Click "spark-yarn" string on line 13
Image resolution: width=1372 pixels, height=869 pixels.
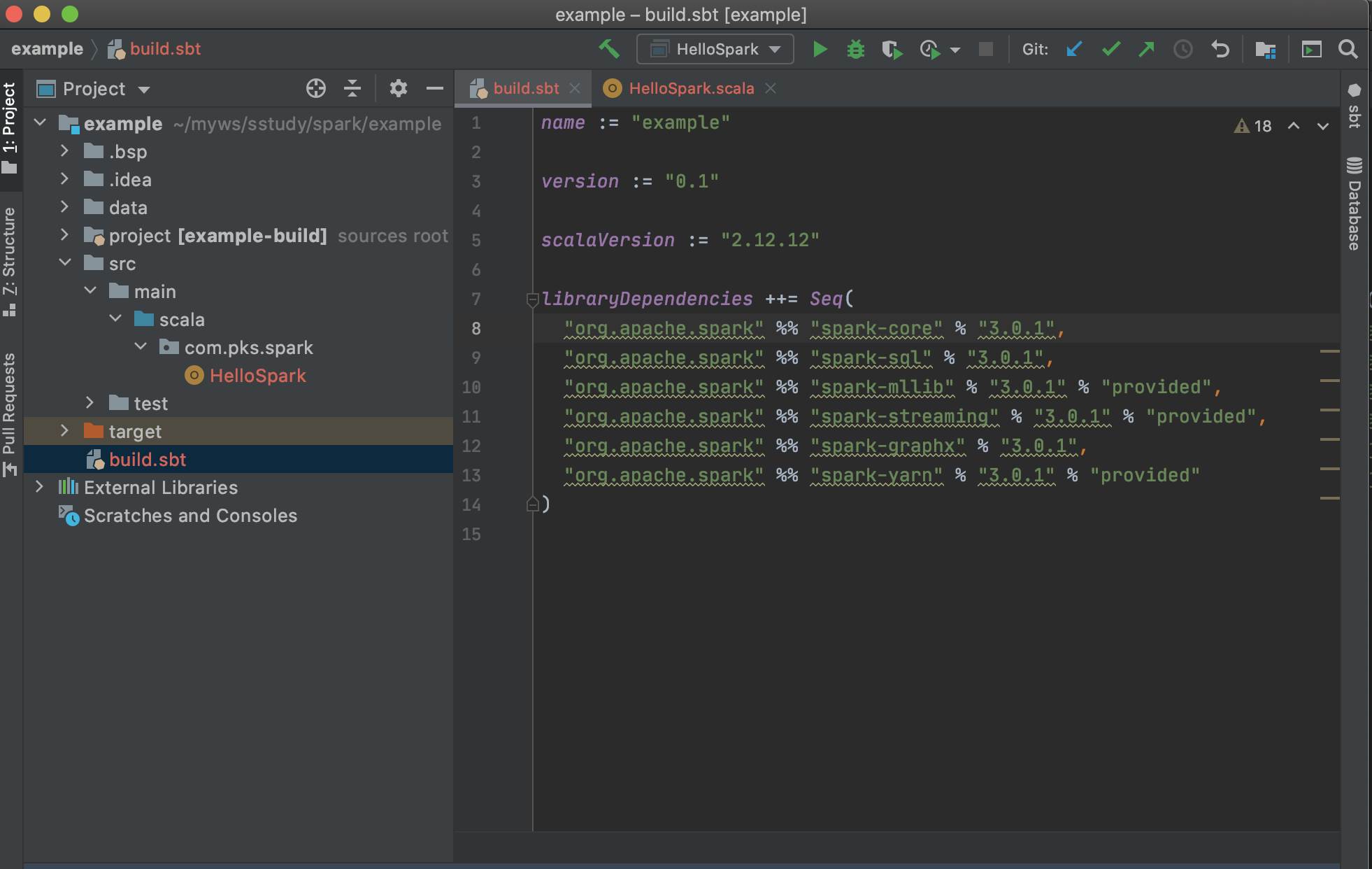[877, 476]
